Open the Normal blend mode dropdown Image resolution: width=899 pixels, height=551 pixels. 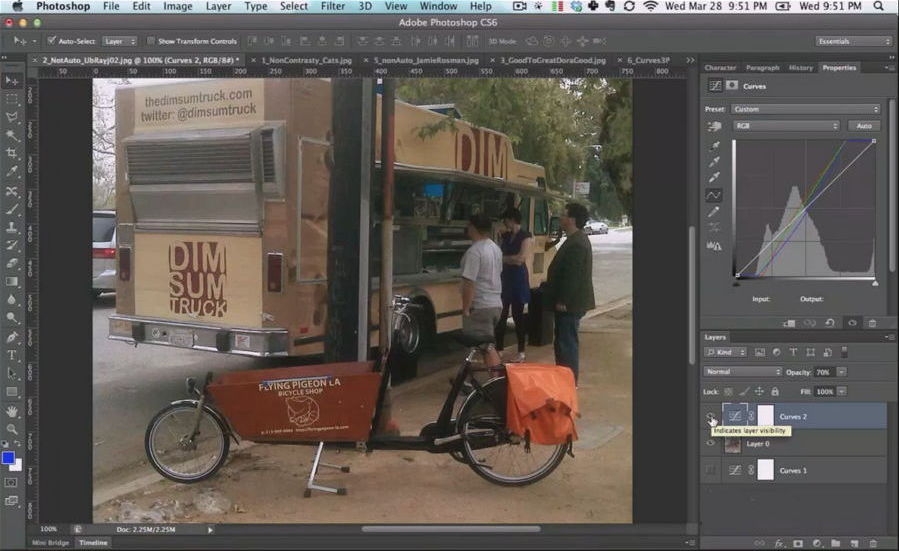pos(742,372)
